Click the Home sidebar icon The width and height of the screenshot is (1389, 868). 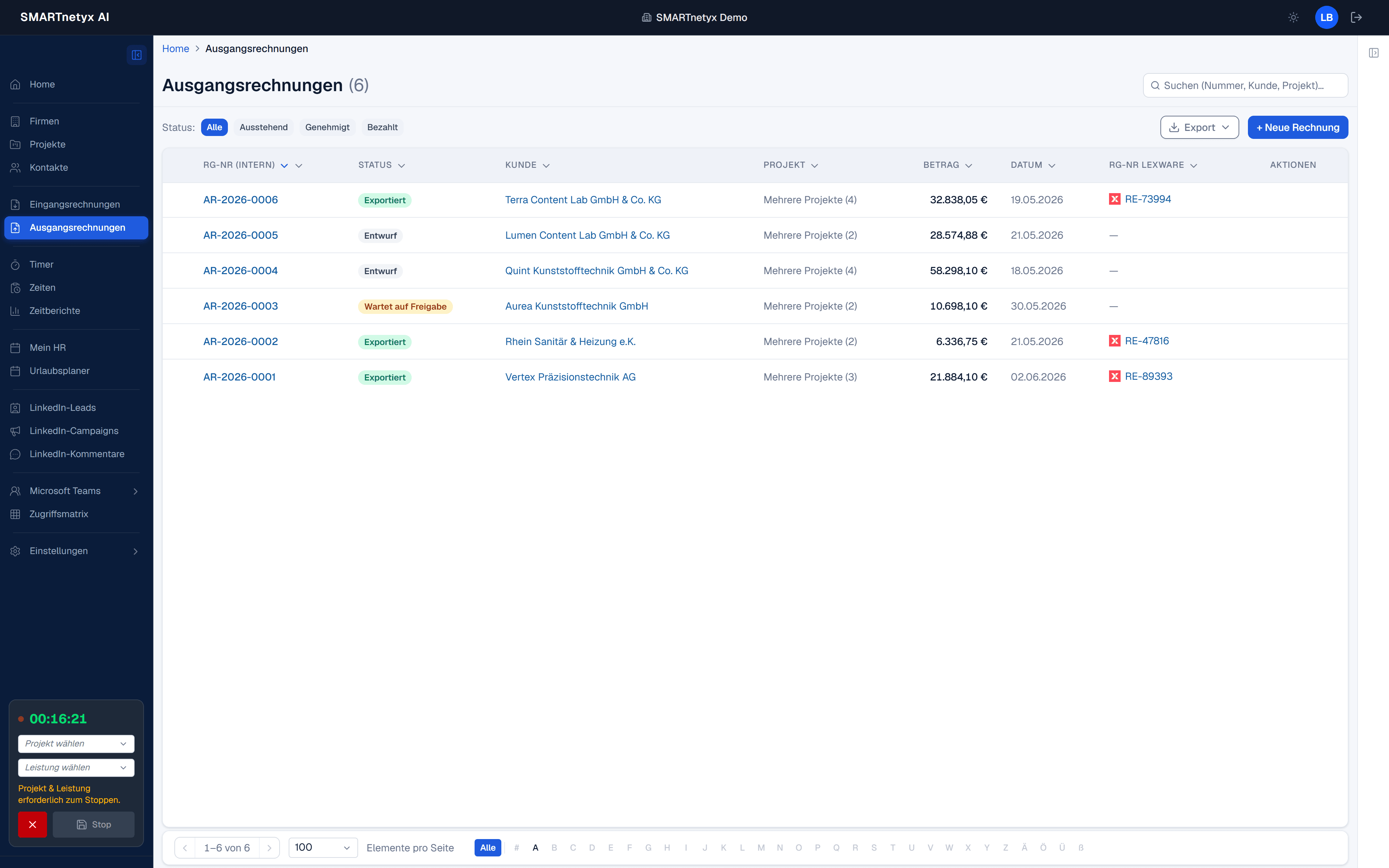pos(16,84)
